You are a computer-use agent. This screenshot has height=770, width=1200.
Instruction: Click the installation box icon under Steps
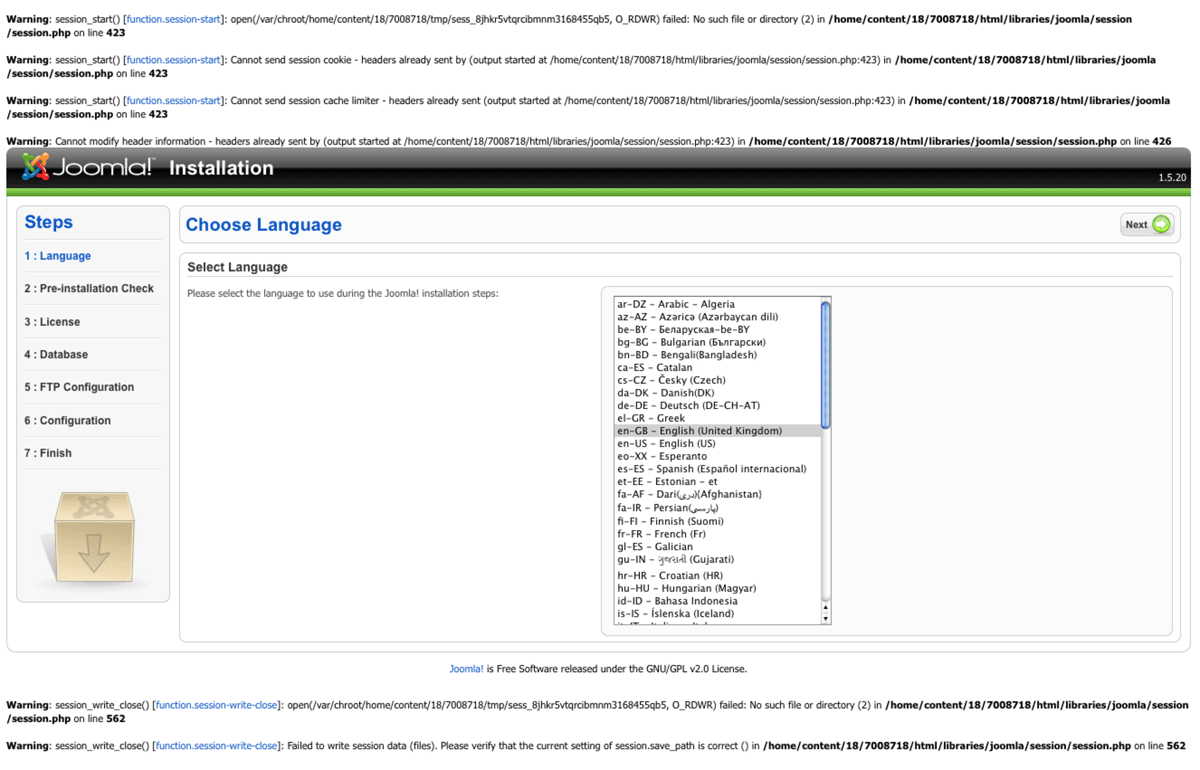pos(93,537)
